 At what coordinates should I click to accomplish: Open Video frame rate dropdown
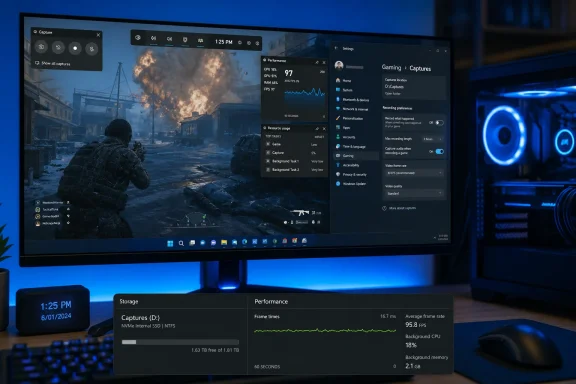click(x=414, y=173)
